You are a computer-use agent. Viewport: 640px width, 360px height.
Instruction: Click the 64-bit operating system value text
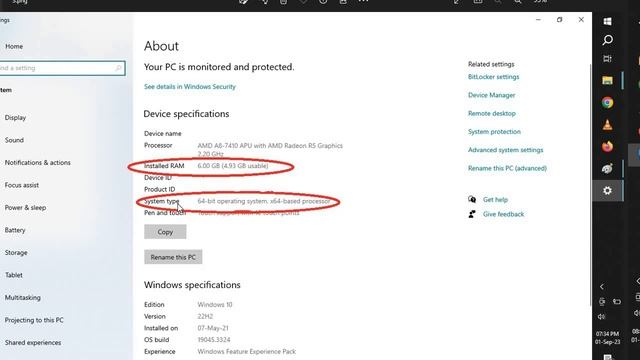point(264,201)
